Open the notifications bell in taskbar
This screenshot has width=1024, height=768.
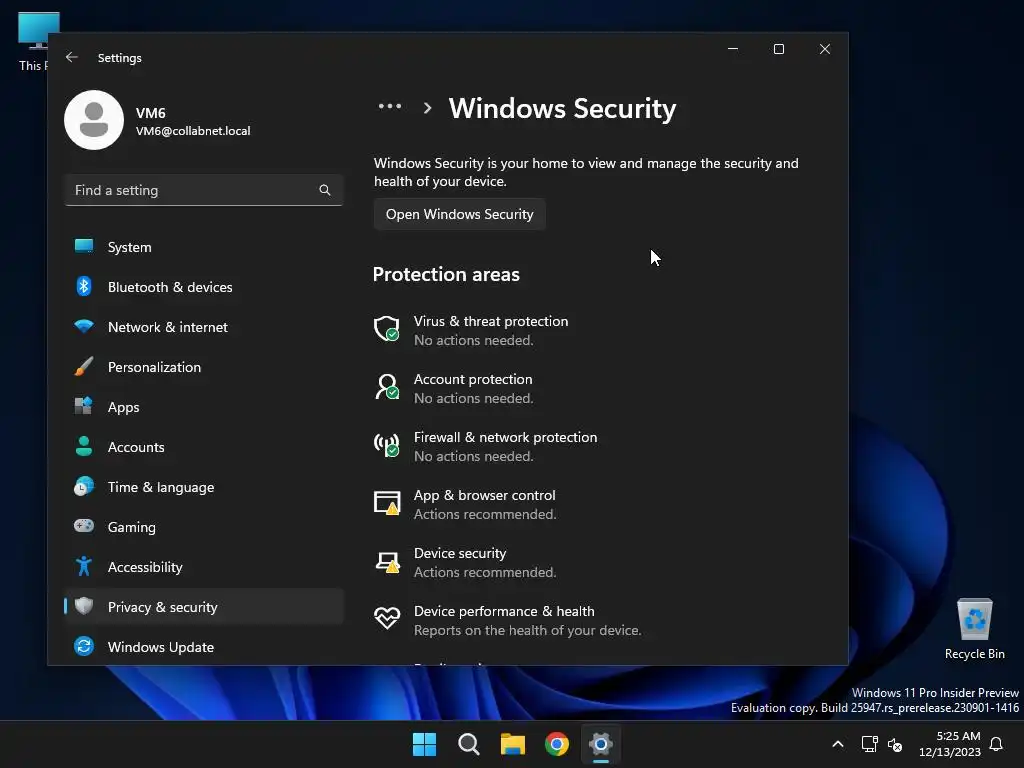996,744
